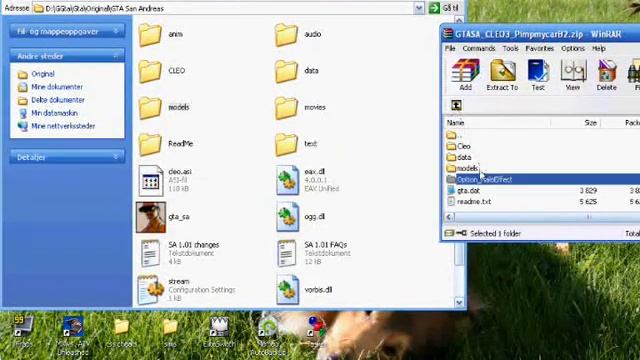Click the WinRAR Extract To button

point(502,75)
